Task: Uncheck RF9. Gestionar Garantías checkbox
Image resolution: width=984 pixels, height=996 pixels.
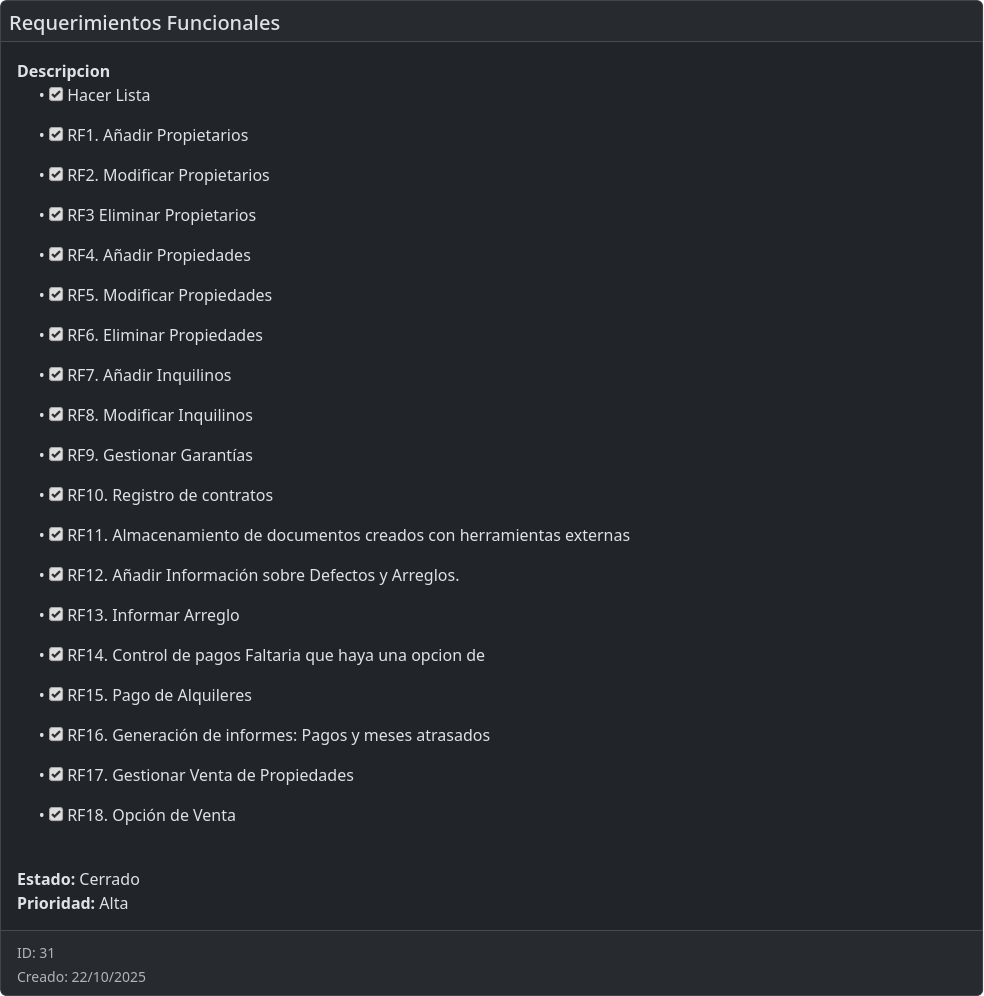Action: pyautogui.click(x=56, y=455)
